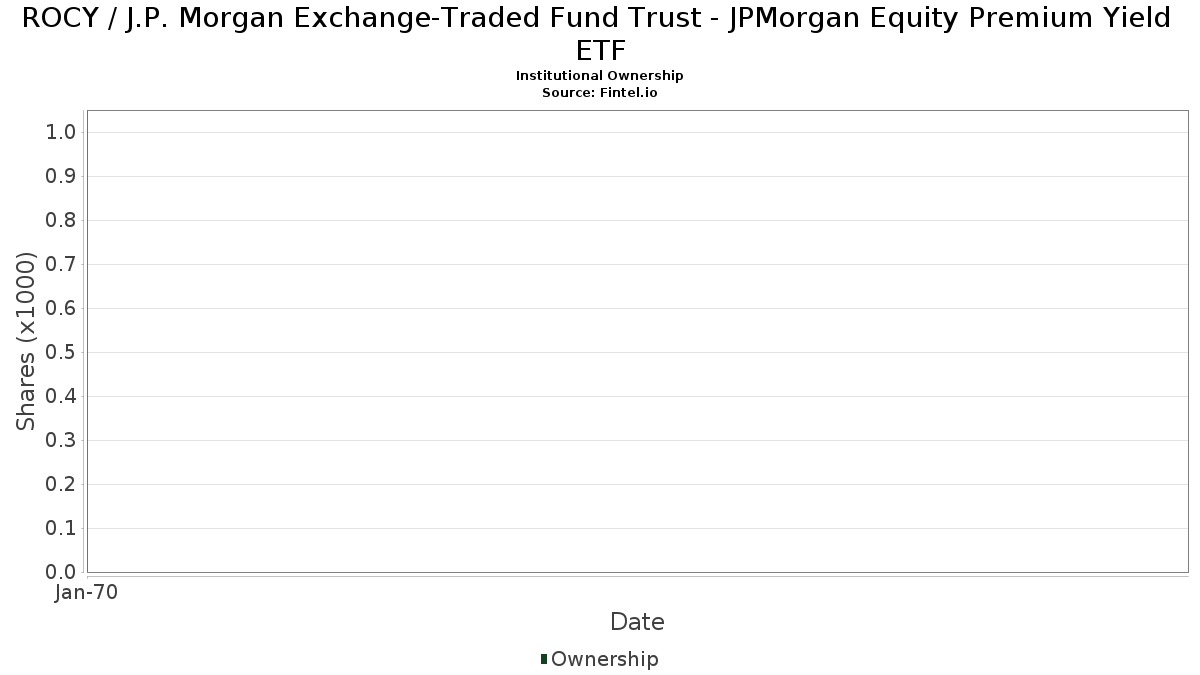Click the 0.9 y-axis tick label
This screenshot has height=675, width=1200.
[62, 177]
